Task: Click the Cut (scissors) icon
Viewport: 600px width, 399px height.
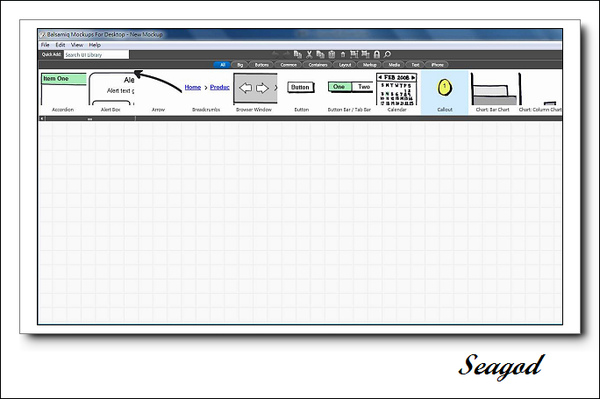Action: click(309, 55)
